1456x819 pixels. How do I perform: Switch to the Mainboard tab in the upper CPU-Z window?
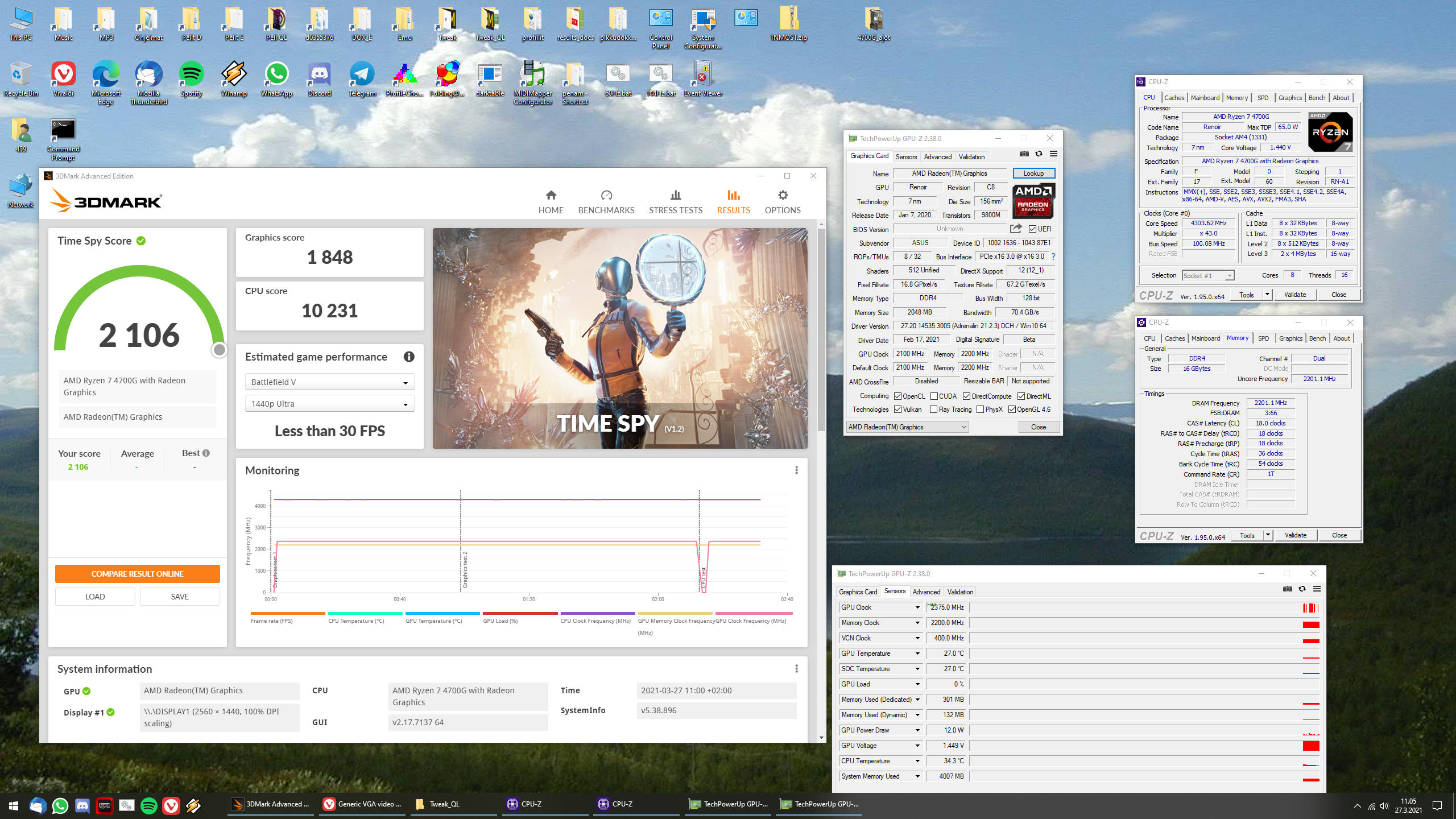[x=1205, y=98]
